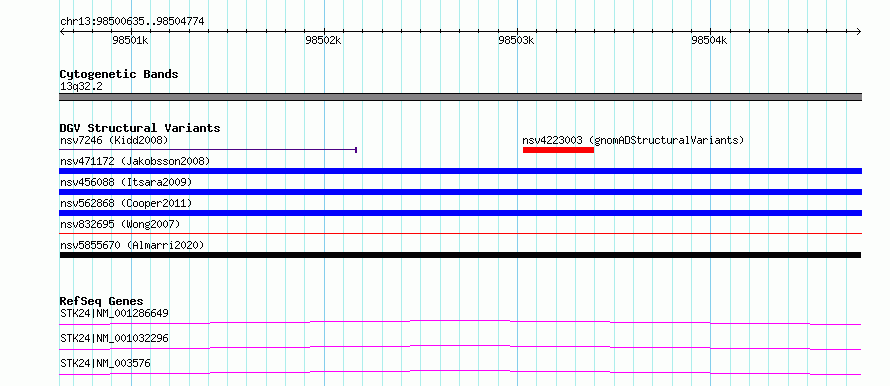
Task: Click the 98502k ruler tick label
Action: click(324, 40)
